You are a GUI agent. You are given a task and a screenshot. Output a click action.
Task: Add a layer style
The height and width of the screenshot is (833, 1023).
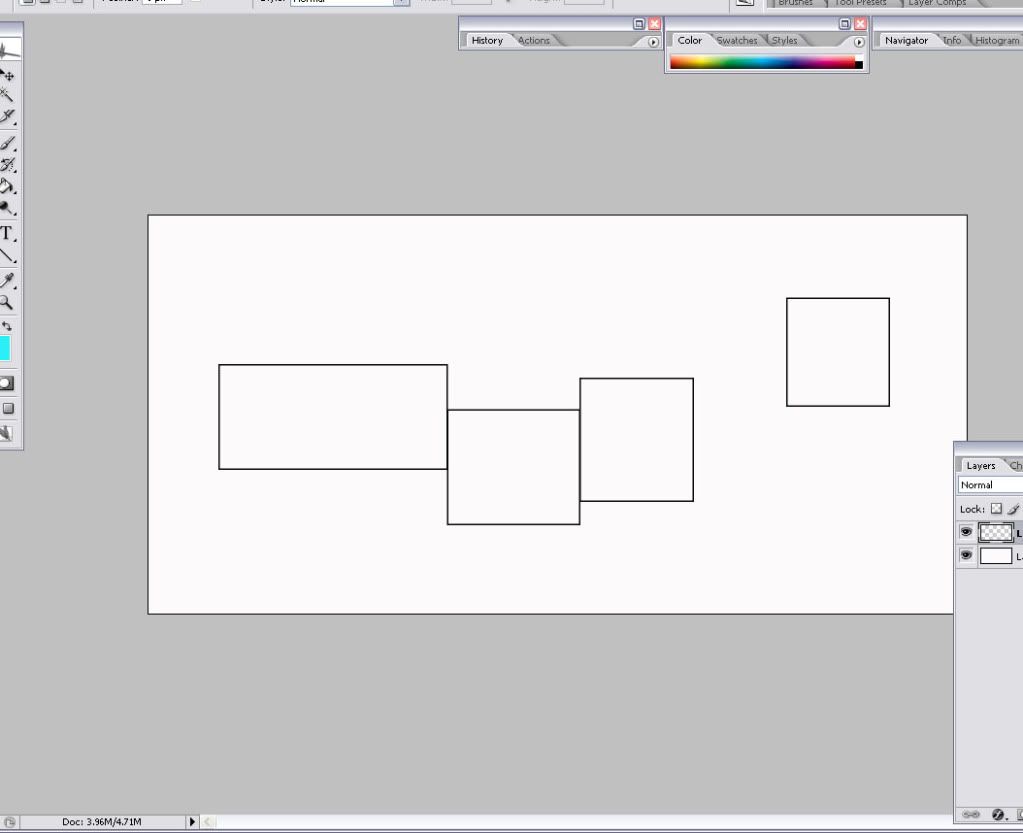pos(998,814)
